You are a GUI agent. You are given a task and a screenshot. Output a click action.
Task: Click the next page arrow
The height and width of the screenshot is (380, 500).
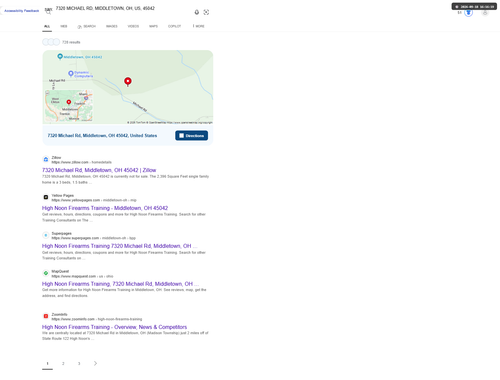pyautogui.click(x=95, y=363)
